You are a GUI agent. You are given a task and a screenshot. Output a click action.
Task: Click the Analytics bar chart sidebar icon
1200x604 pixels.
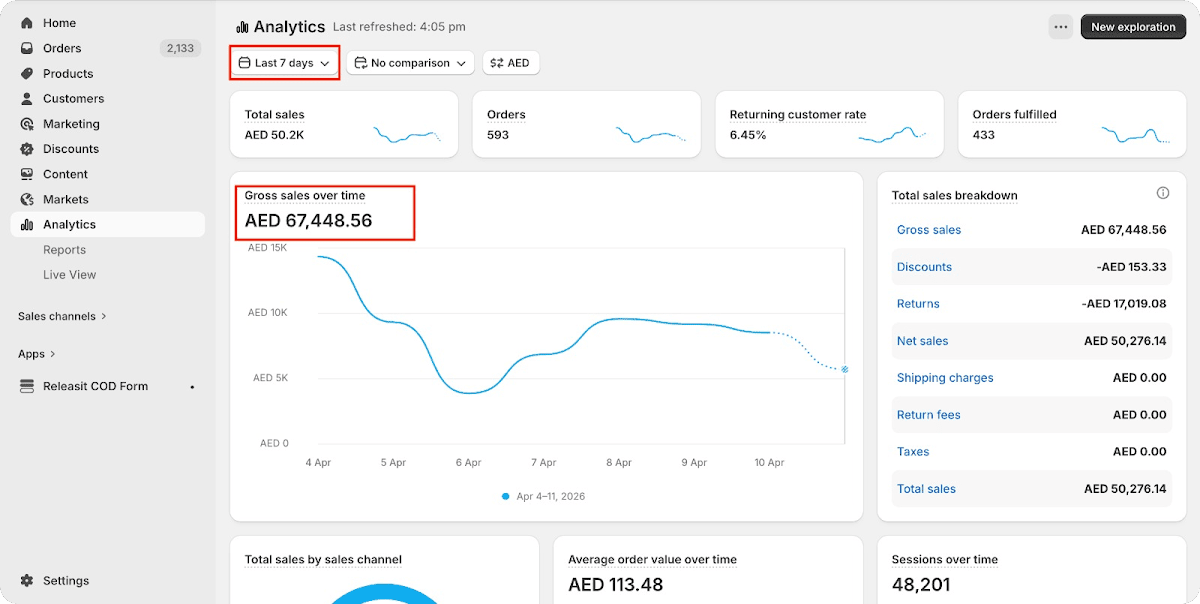pos(27,225)
